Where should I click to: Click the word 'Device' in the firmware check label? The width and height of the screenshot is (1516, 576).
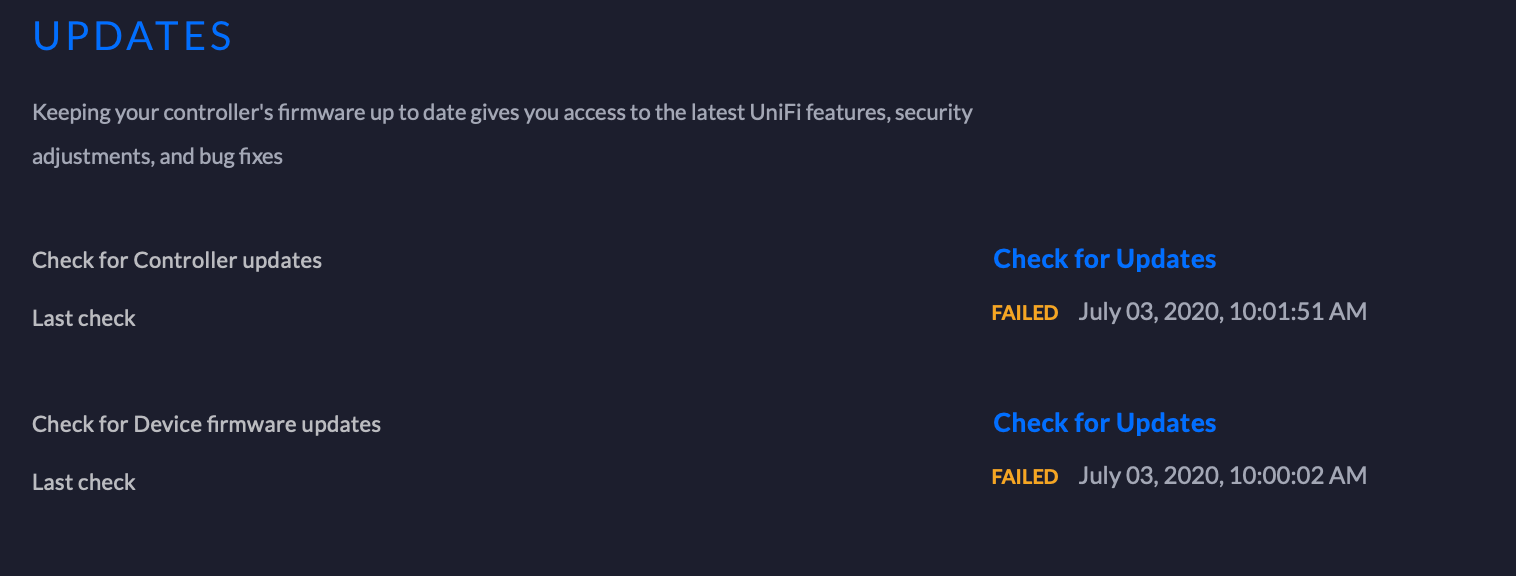click(167, 424)
